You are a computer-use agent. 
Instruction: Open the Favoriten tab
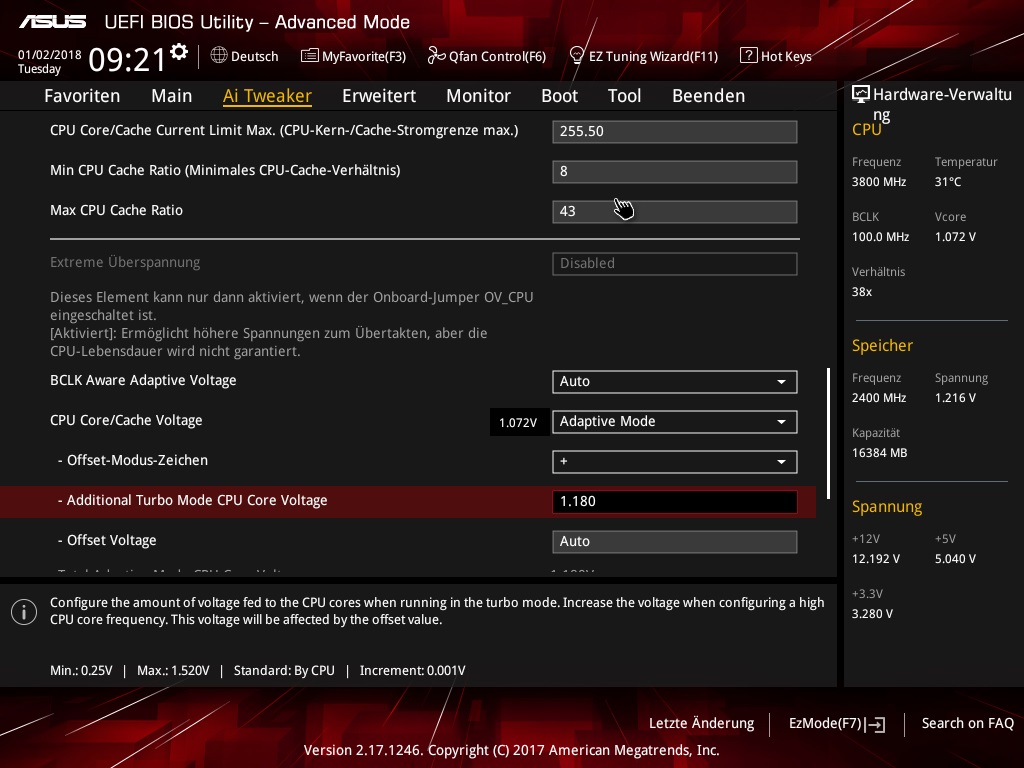(x=82, y=96)
